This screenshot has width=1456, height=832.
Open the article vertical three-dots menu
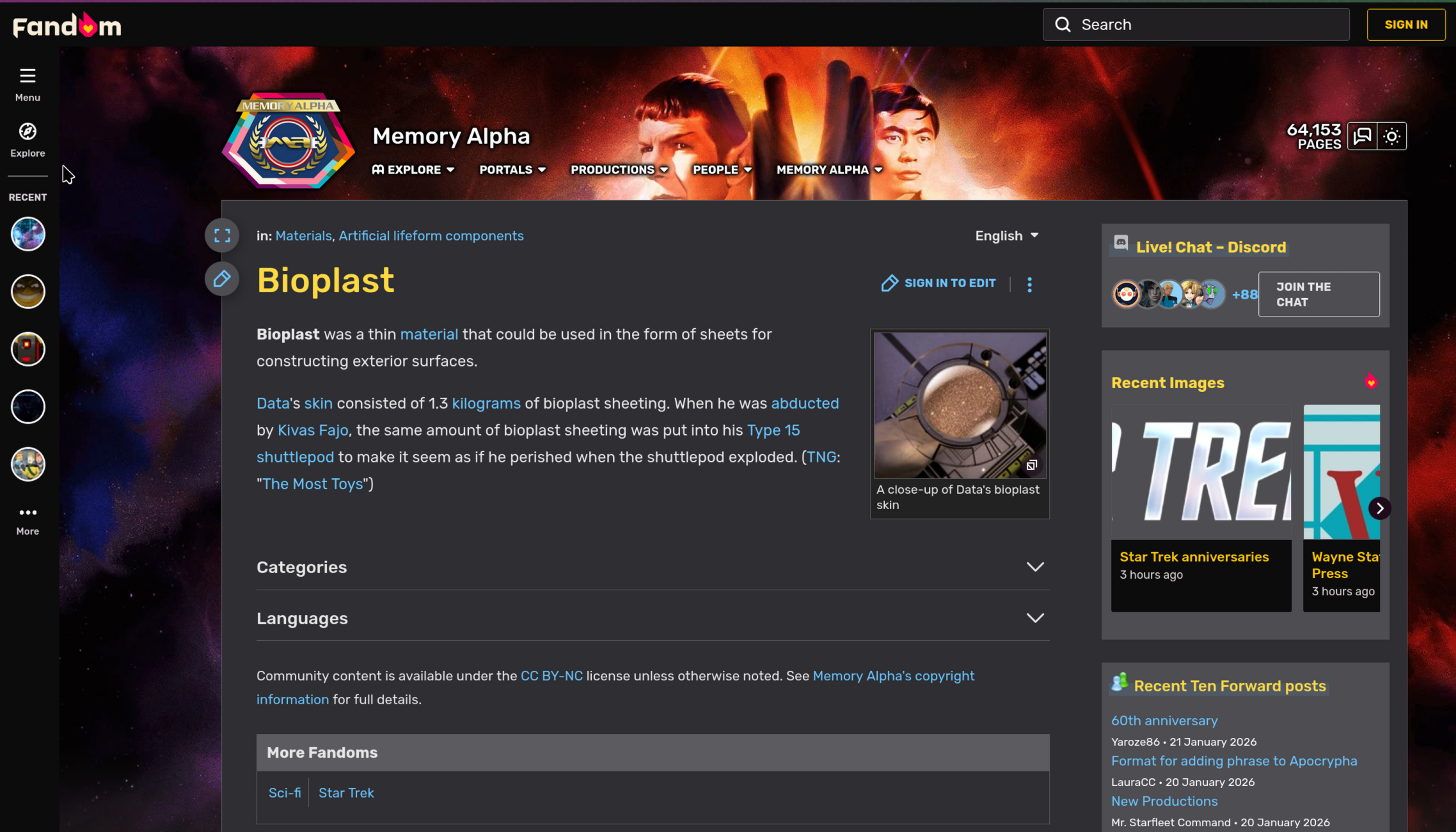(x=1029, y=285)
